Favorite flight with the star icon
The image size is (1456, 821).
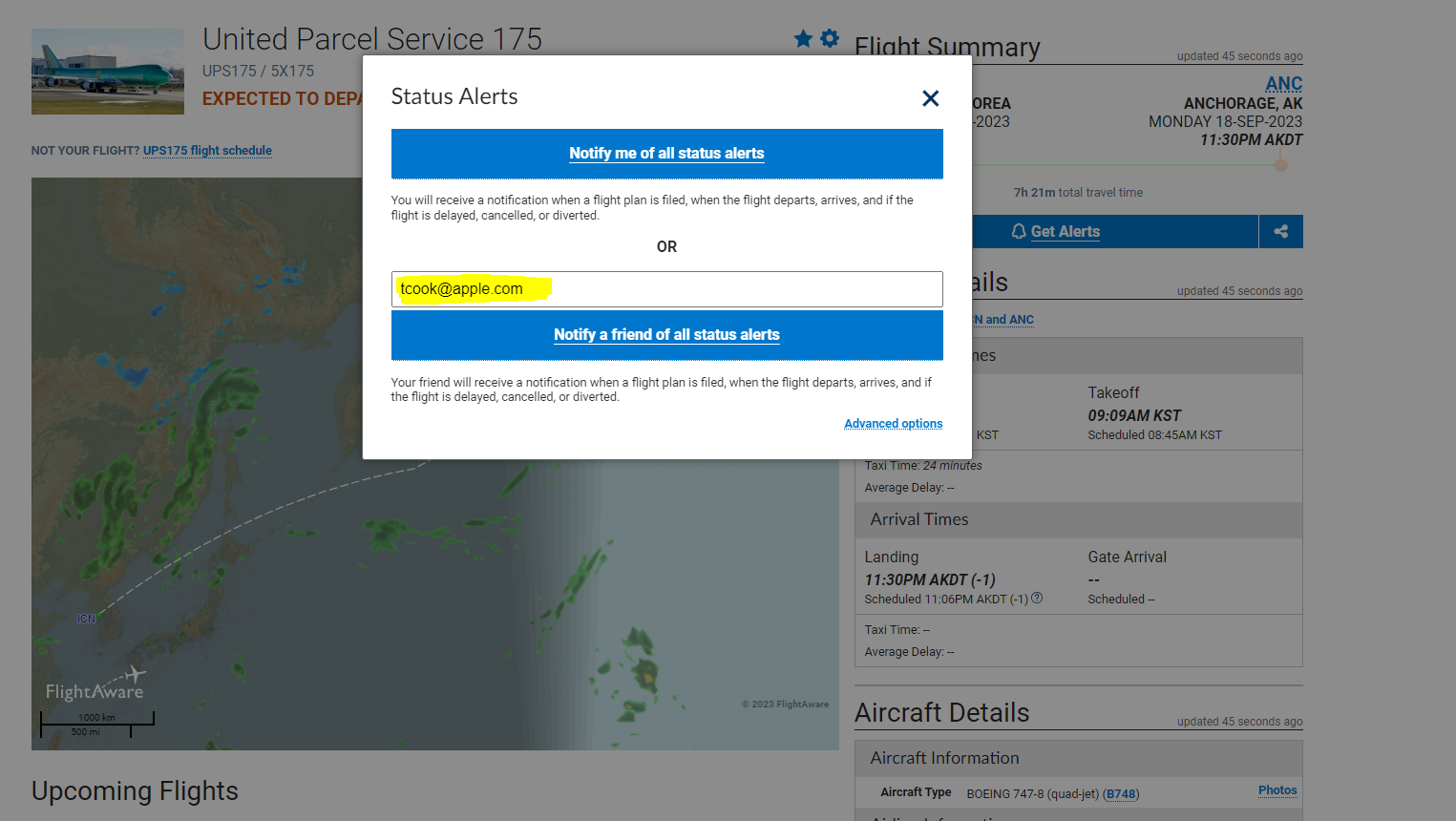(803, 38)
